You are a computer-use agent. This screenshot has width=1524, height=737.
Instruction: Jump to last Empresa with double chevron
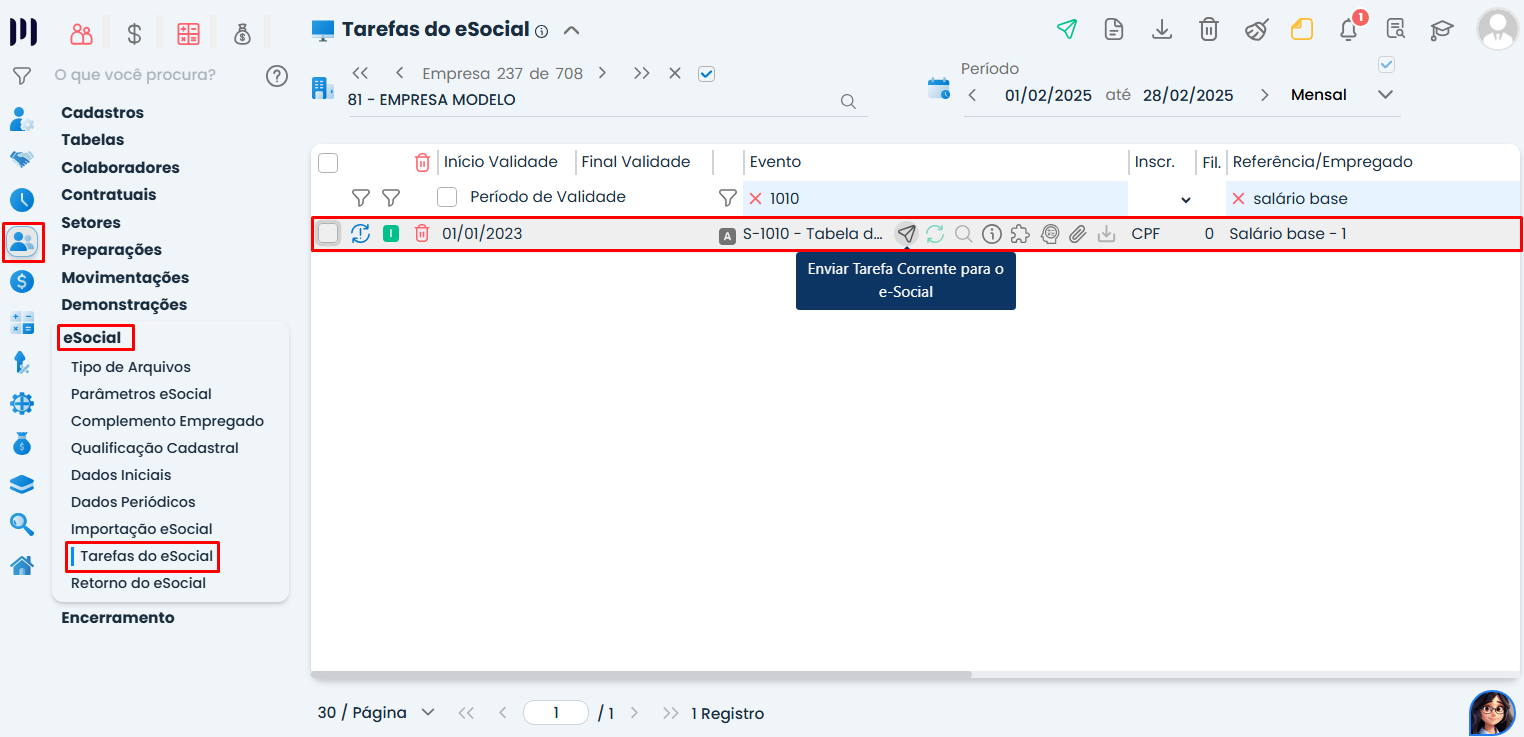[x=642, y=73]
